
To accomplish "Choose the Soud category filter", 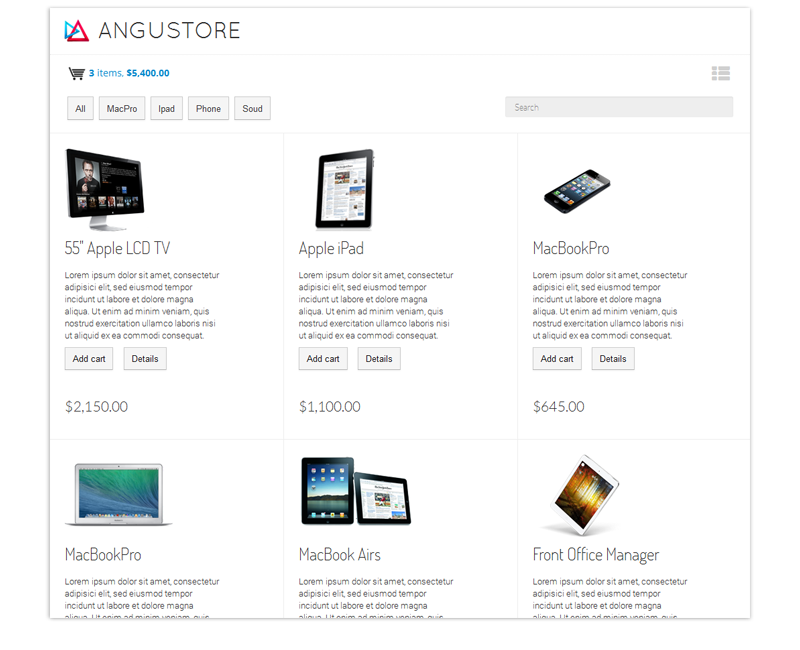I will [253, 108].
